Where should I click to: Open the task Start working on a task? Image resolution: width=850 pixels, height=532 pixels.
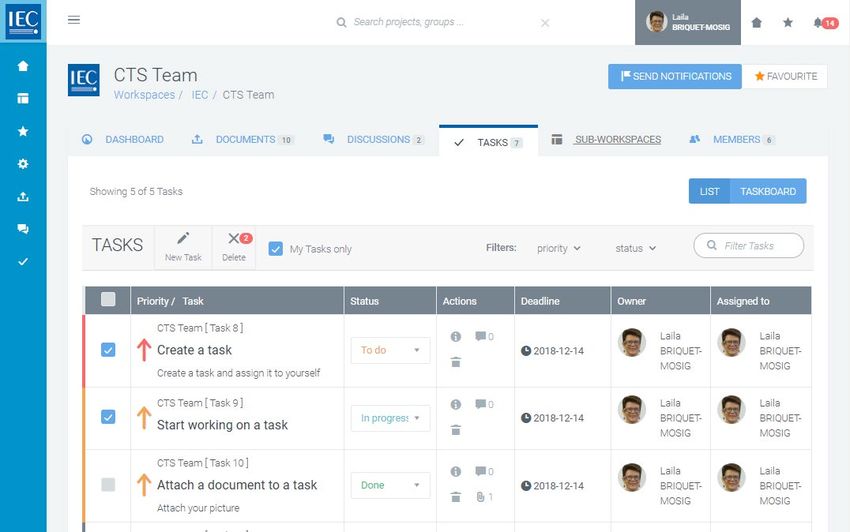pyautogui.click(x=222, y=425)
